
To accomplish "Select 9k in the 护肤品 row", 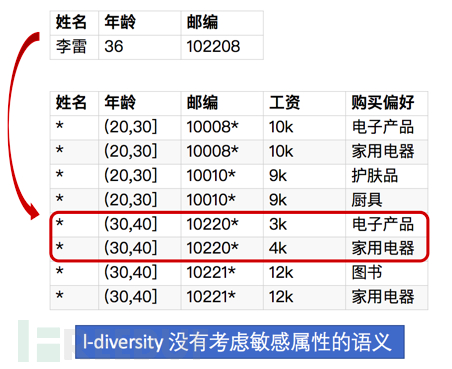I will [x=304, y=176].
